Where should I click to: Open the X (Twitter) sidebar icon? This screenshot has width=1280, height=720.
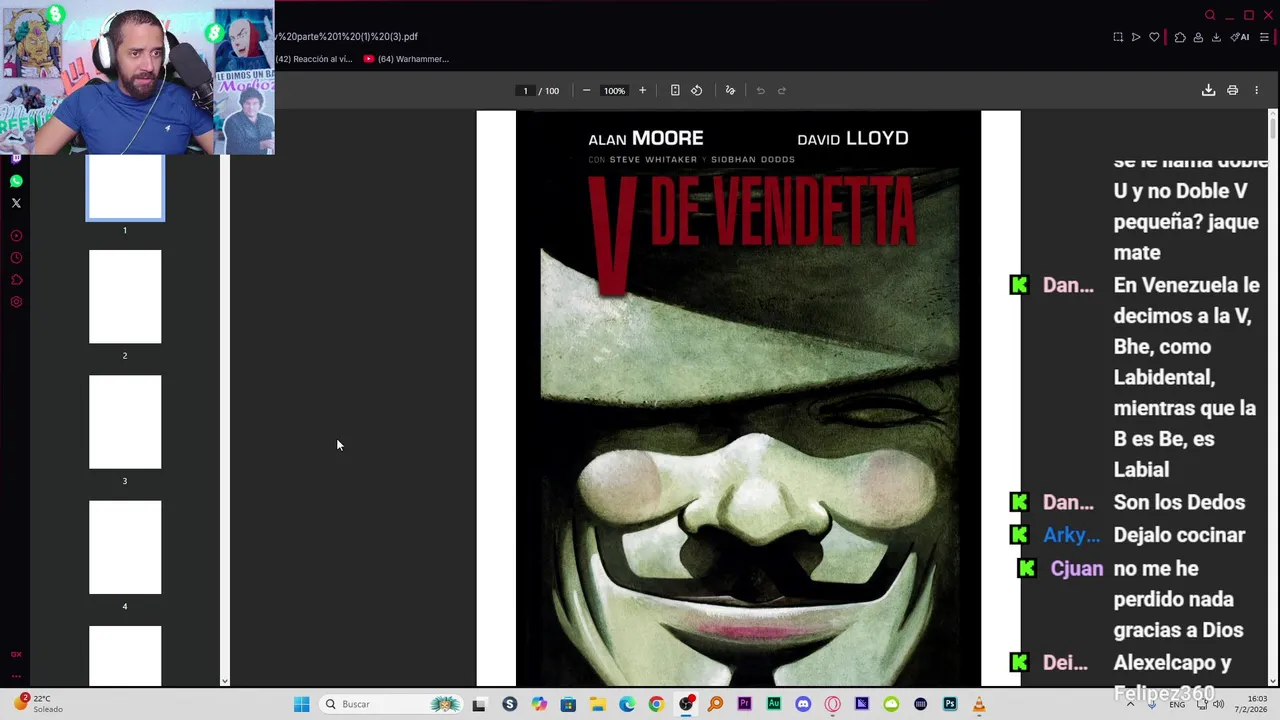[x=16, y=203]
